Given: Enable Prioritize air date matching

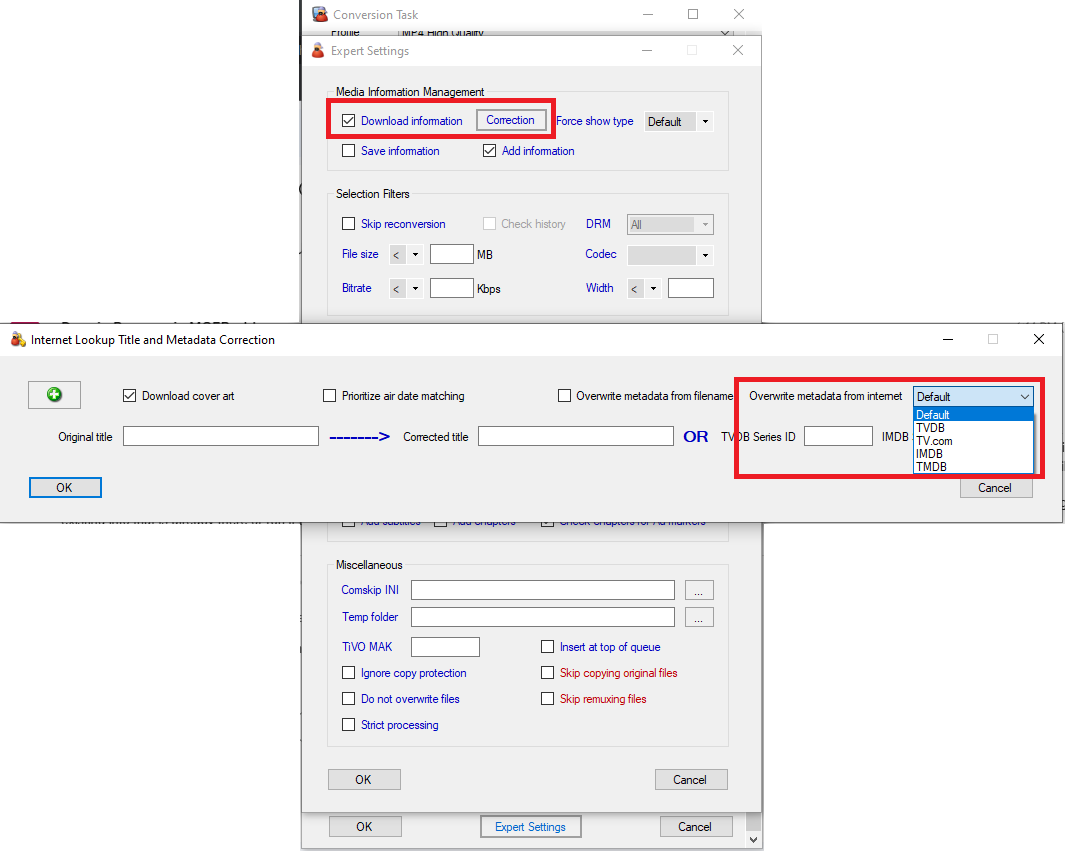Looking at the screenshot, I should pos(330,396).
